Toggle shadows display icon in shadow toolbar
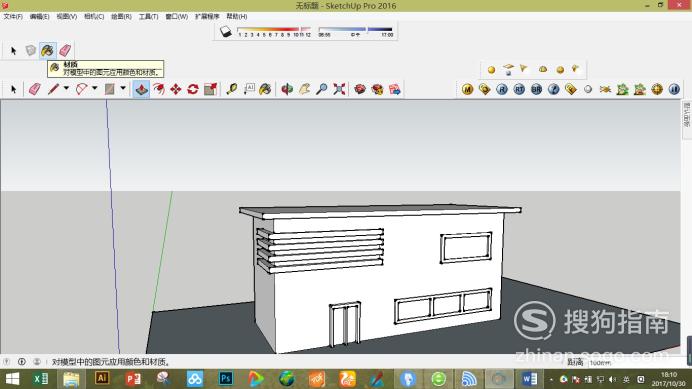This screenshot has height=389, width=692. coord(226,32)
